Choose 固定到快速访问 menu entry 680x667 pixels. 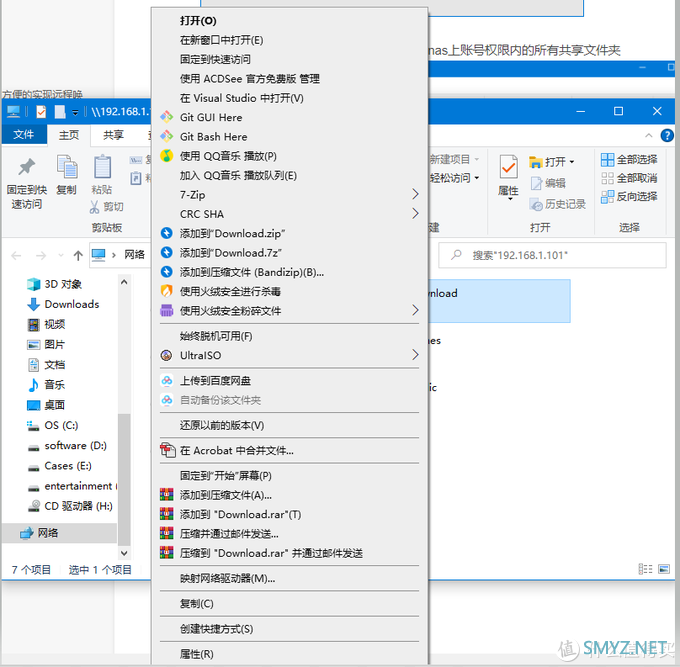tap(215, 59)
